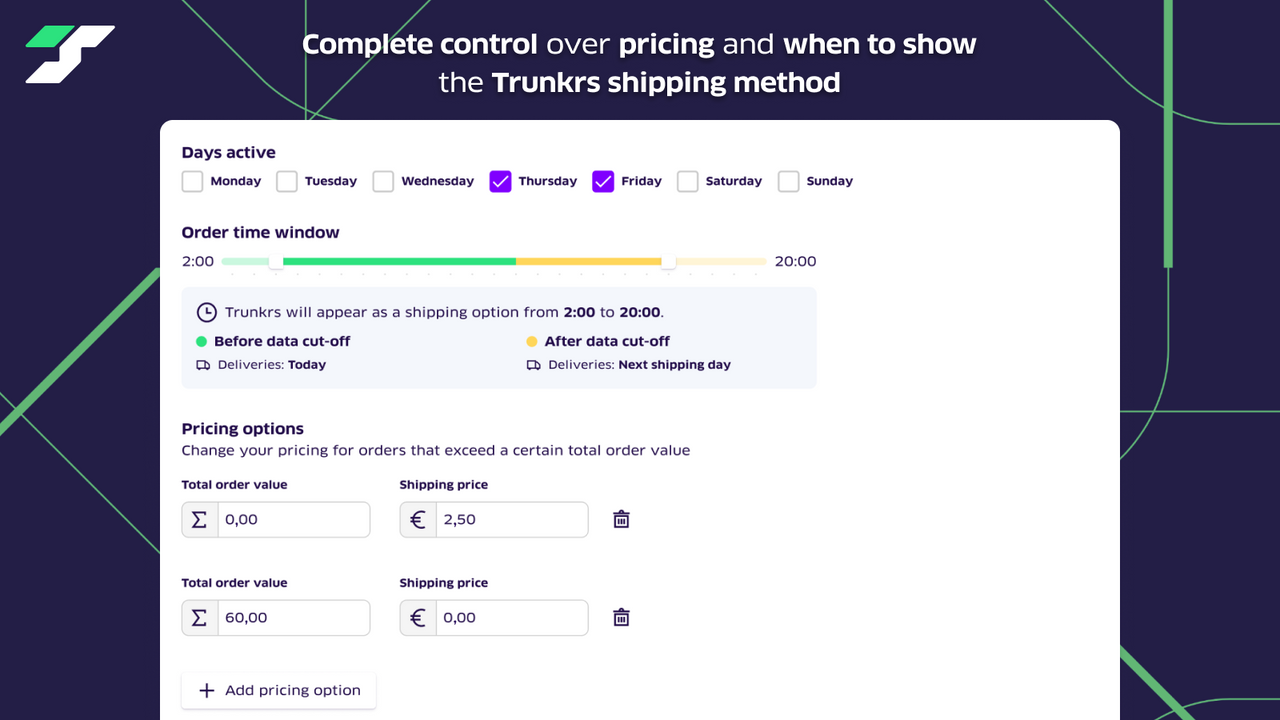Image resolution: width=1280 pixels, height=720 pixels.
Task: Click the Add pricing option button
Action: pos(278,690)
